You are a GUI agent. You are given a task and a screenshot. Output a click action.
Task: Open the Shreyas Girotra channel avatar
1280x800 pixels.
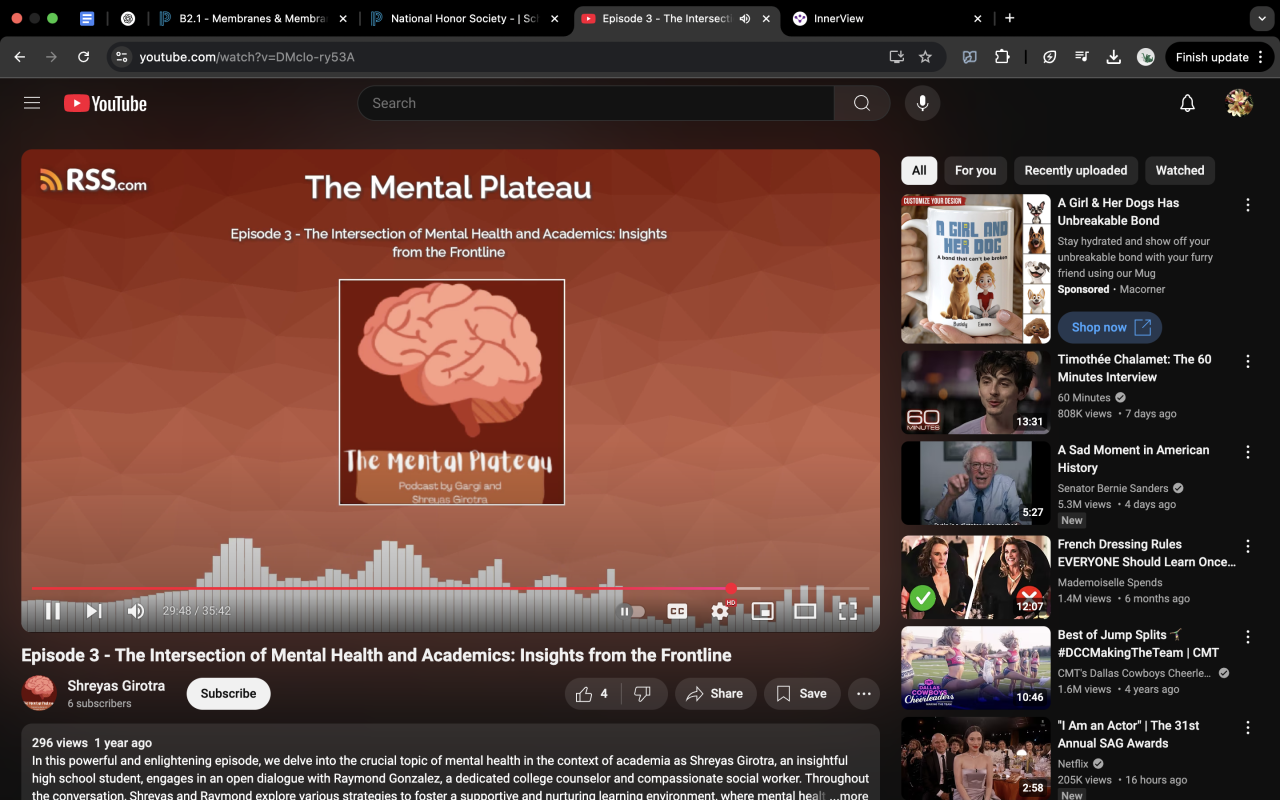[38, 693]
